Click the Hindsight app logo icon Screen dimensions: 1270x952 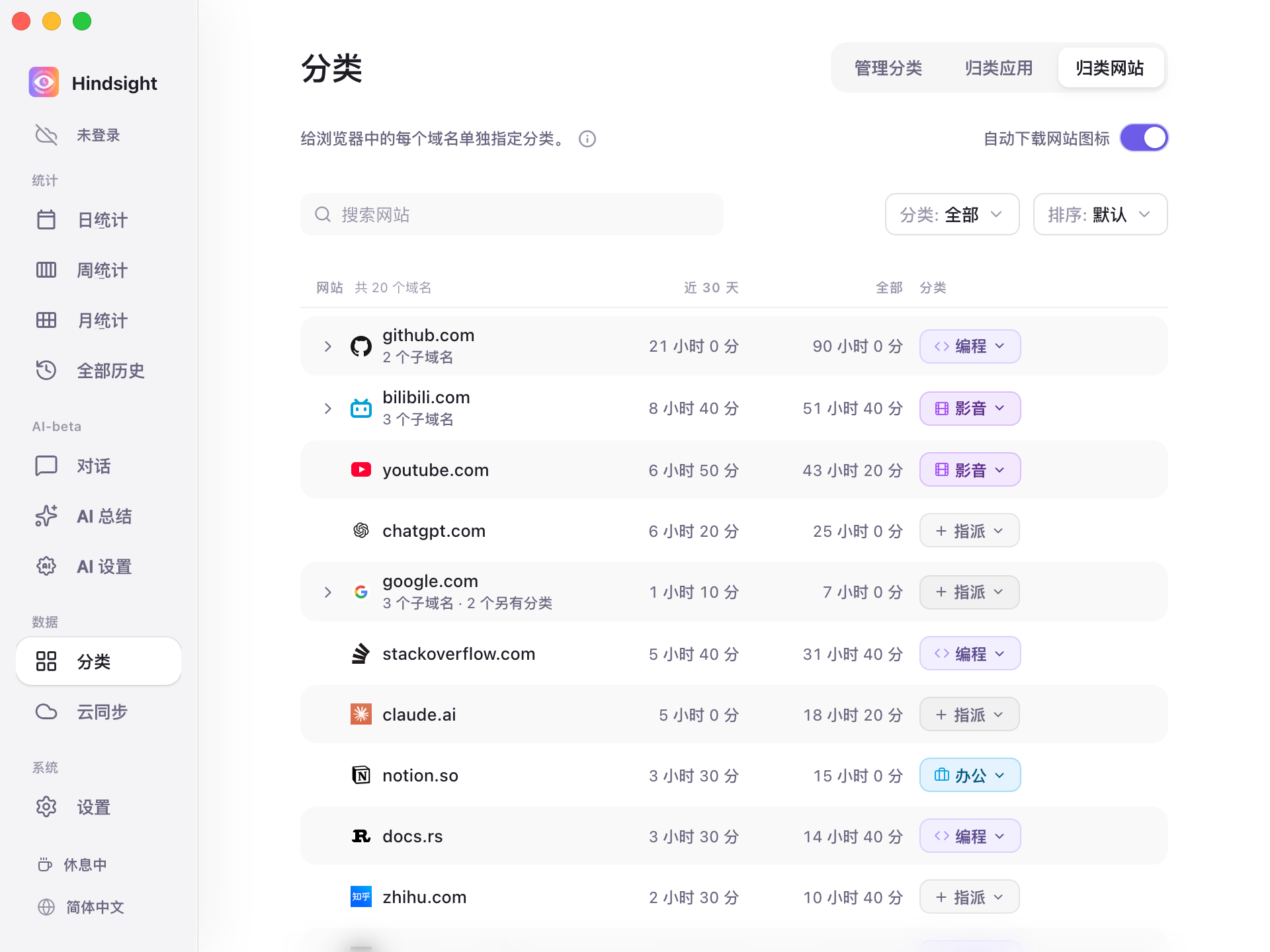click(x=44, y=83)
